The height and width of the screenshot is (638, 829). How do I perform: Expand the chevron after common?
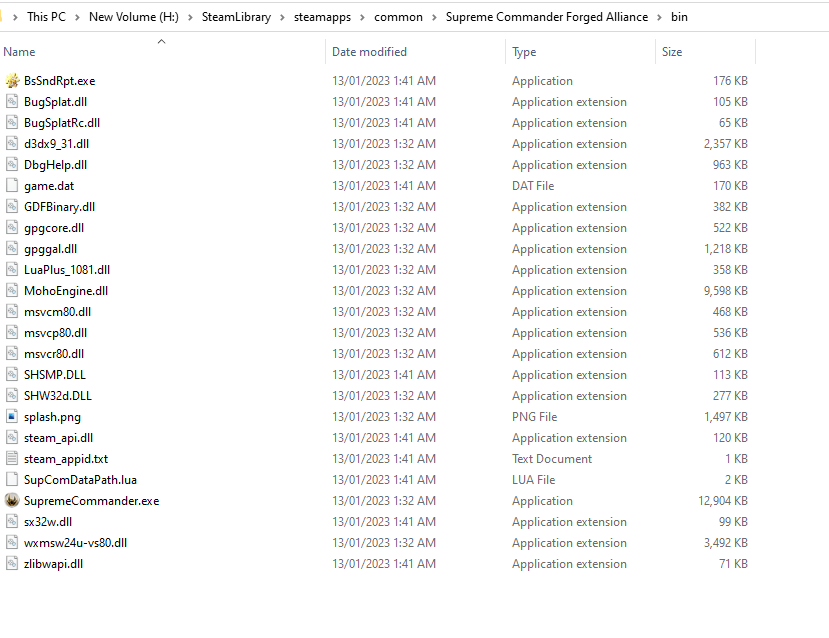(x=434, y=17)
